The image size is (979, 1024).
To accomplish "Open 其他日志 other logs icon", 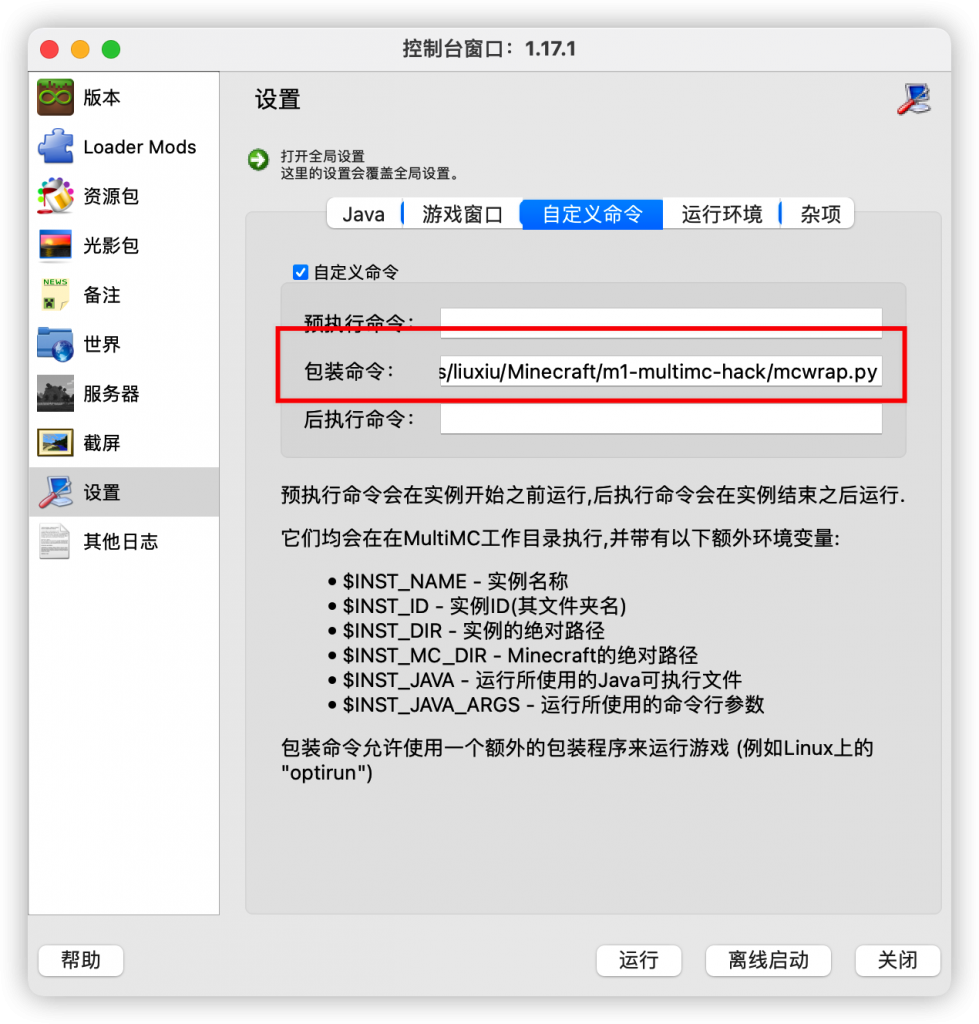I will [56, 541].
